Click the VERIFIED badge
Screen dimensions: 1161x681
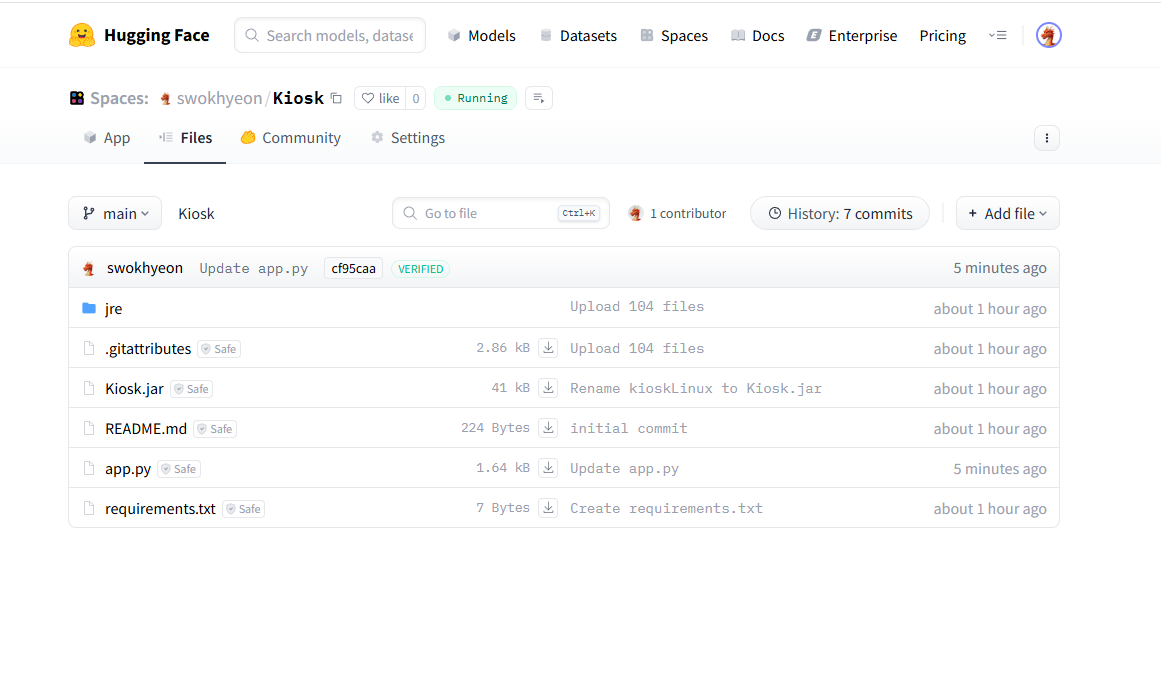[421, 269]
